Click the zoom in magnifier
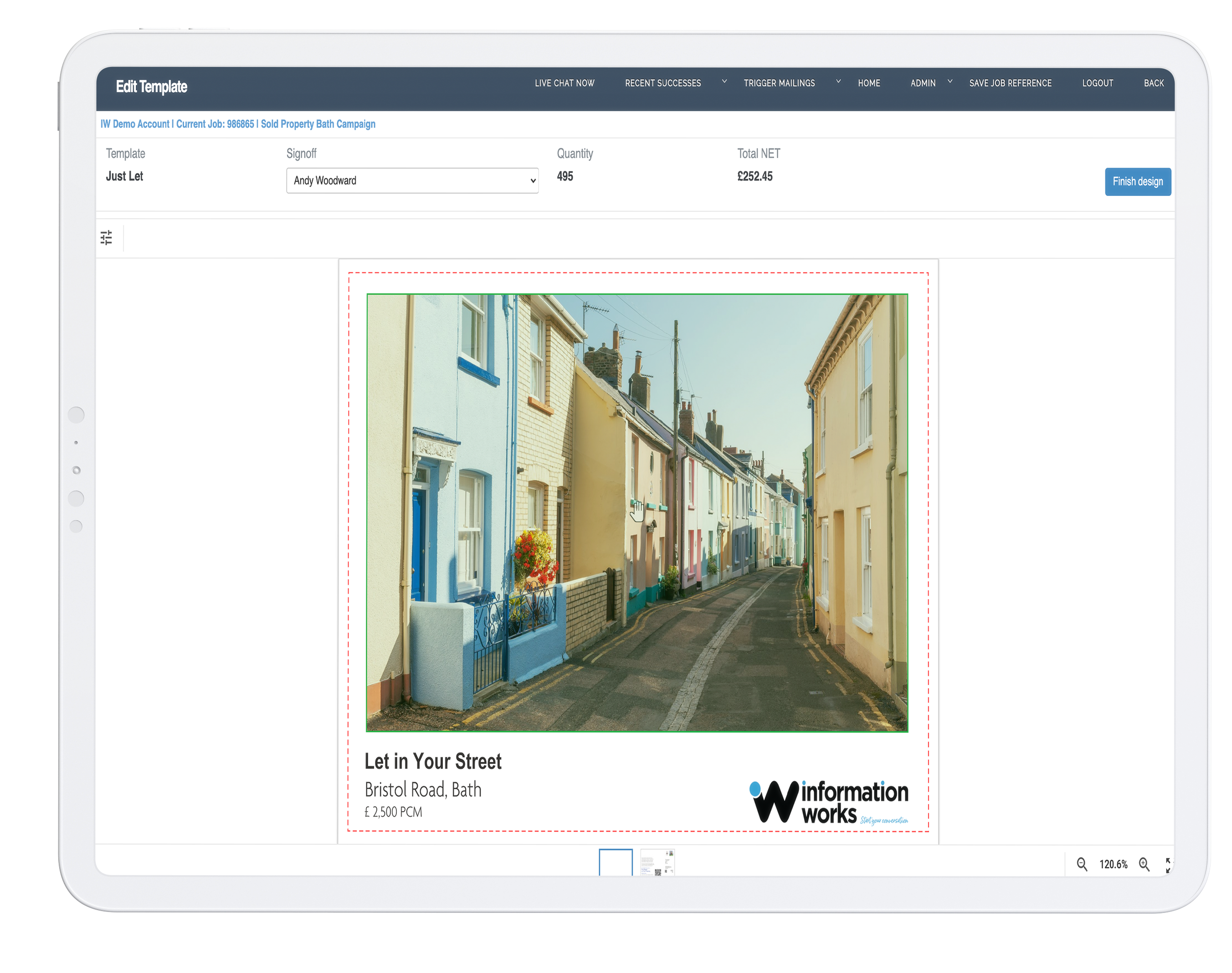The height and width of the screenshot is (973, 1232). [1144, 864]
